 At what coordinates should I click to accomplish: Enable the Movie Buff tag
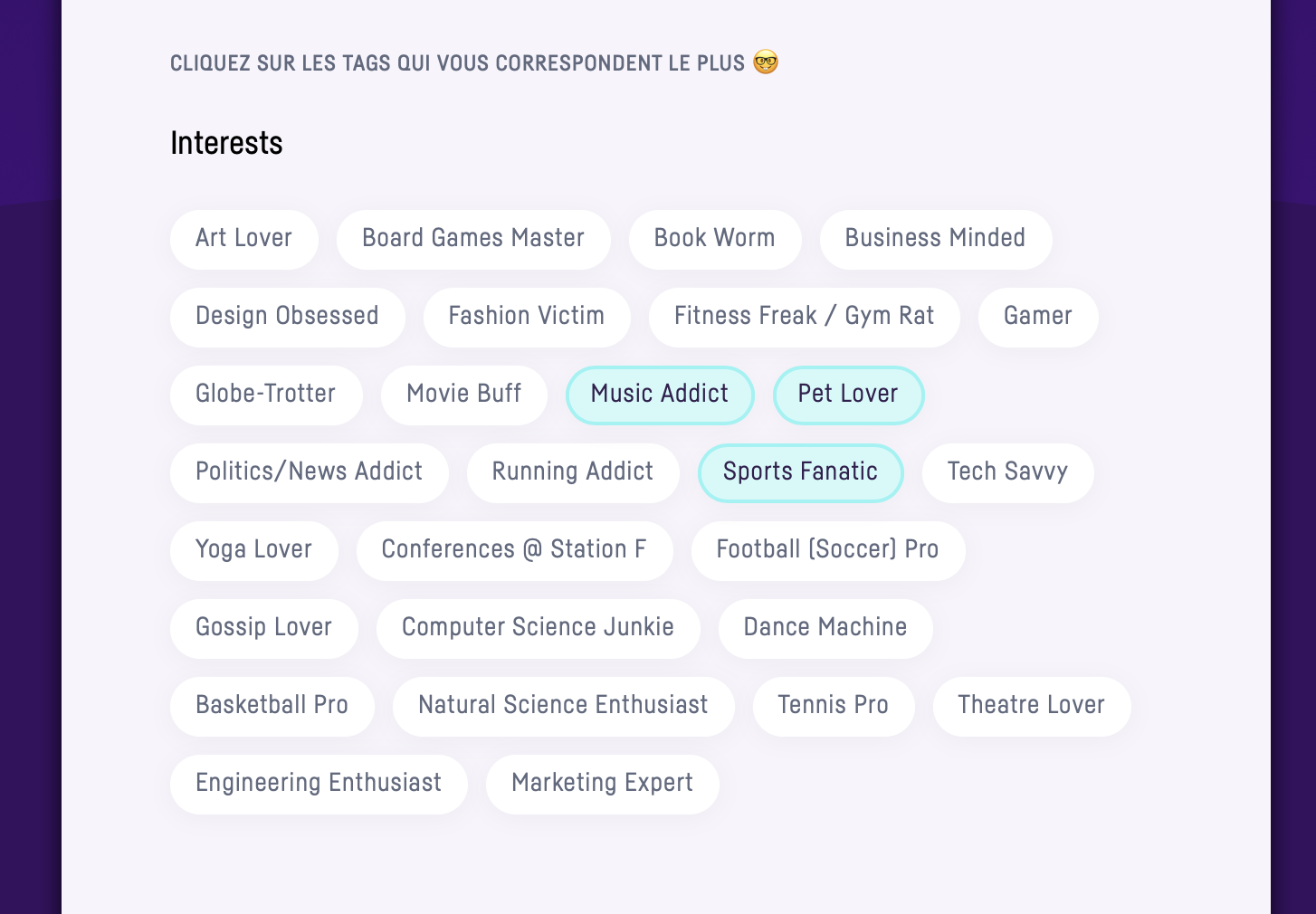(463, 395)
